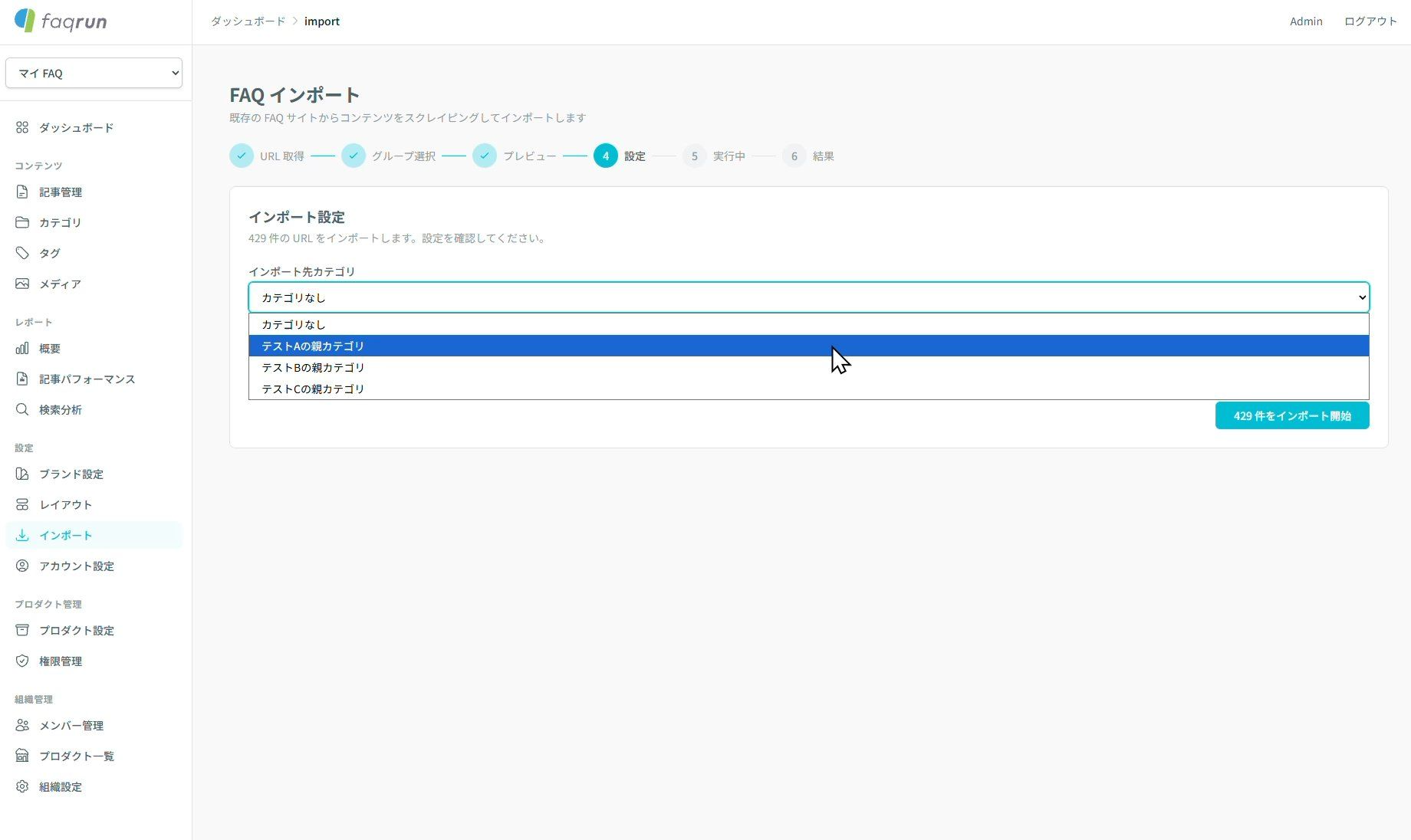The width and height of the screenshot is (1411, 840).
Task: Click the faqrun logo icon
Action: click(25, 21)
